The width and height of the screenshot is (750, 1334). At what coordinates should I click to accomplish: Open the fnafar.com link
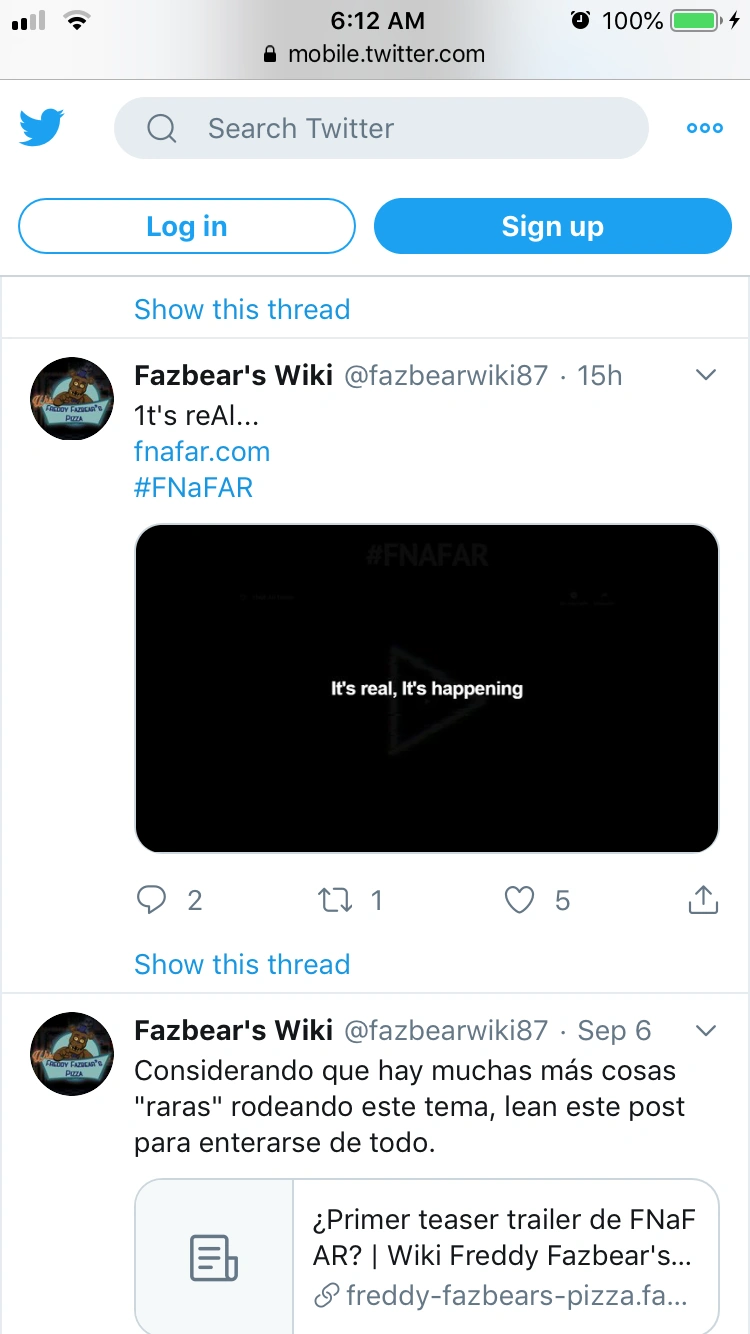(202, 451)
